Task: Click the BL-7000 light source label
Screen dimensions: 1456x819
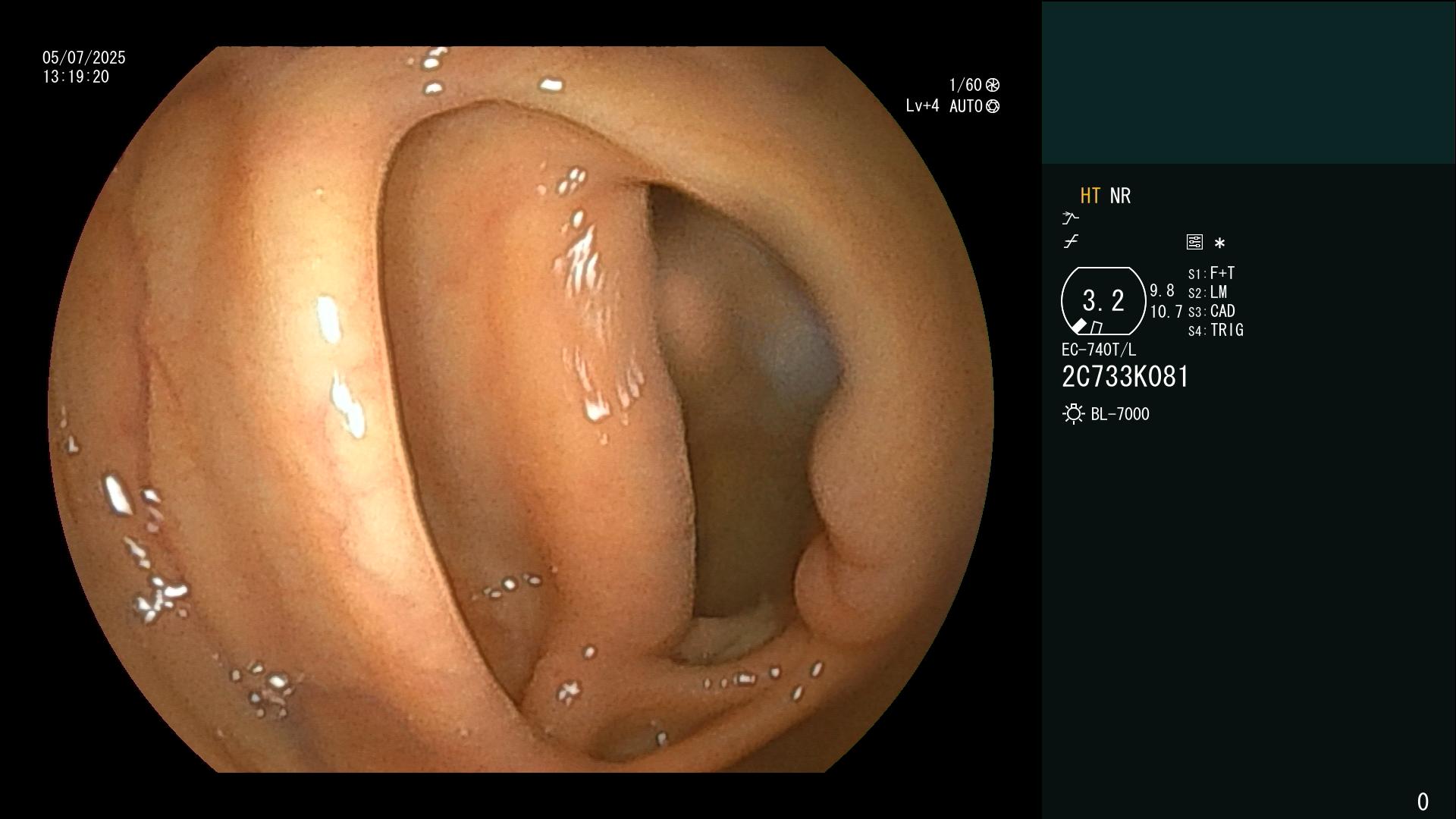Action: tap(1120, 414)
